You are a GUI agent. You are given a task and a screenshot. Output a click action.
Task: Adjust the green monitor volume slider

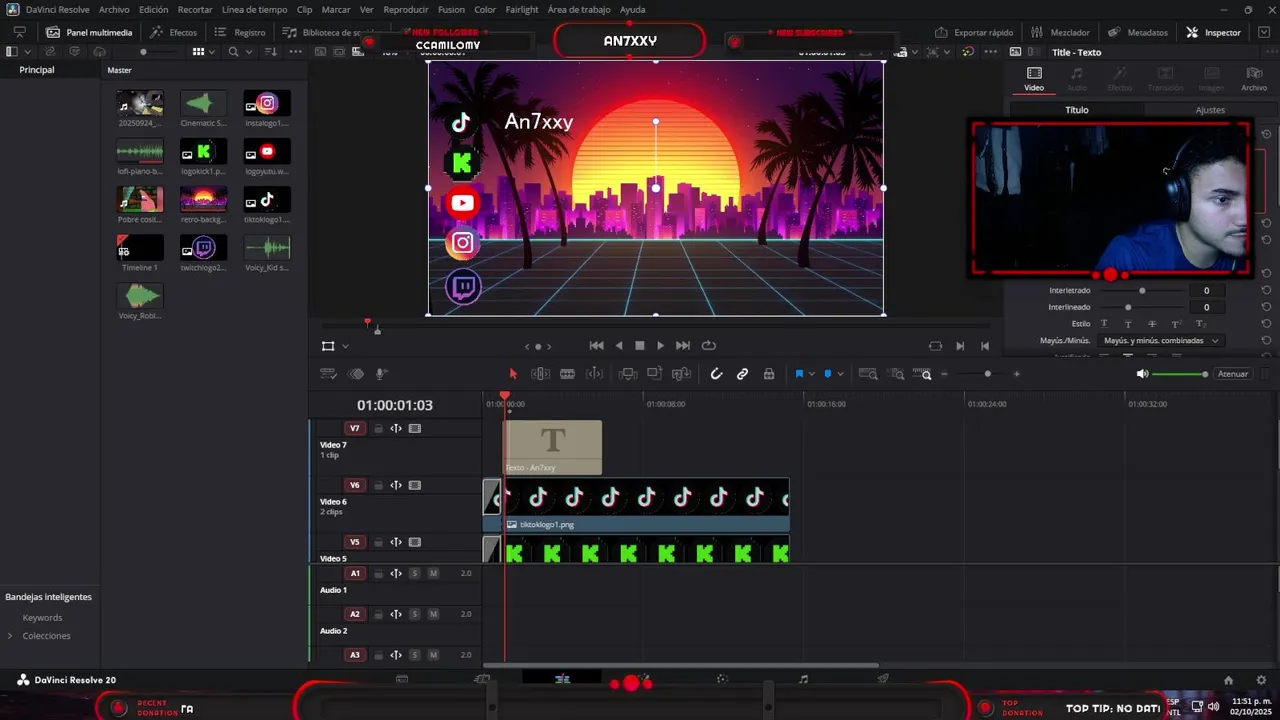tap(1180, 374)
